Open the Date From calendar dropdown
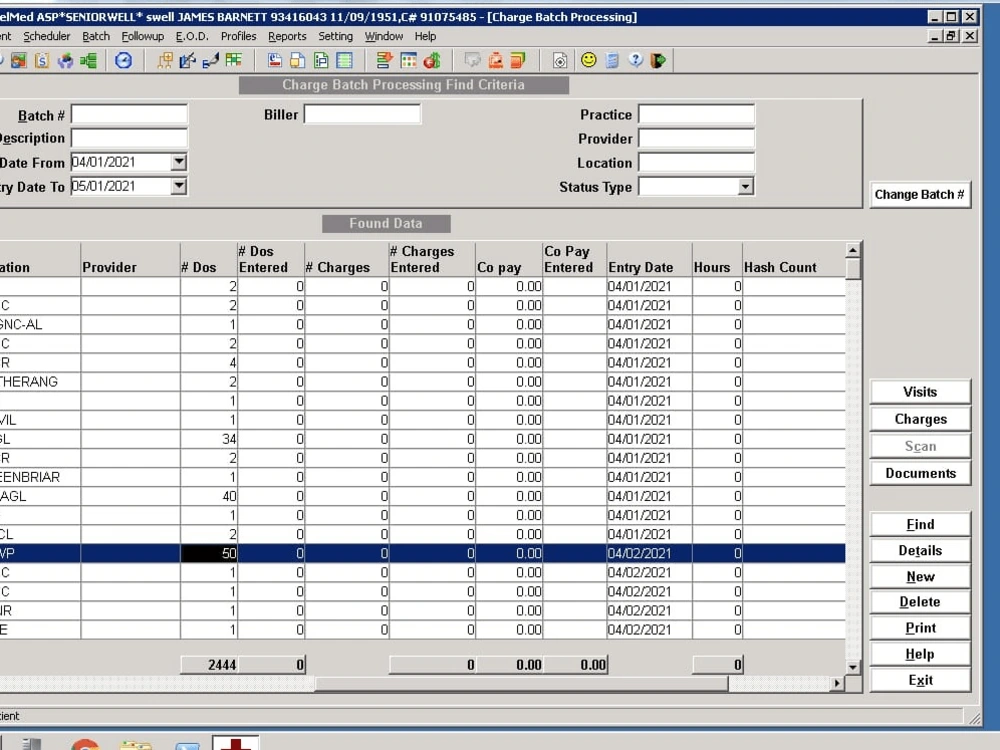 [179, 162]
